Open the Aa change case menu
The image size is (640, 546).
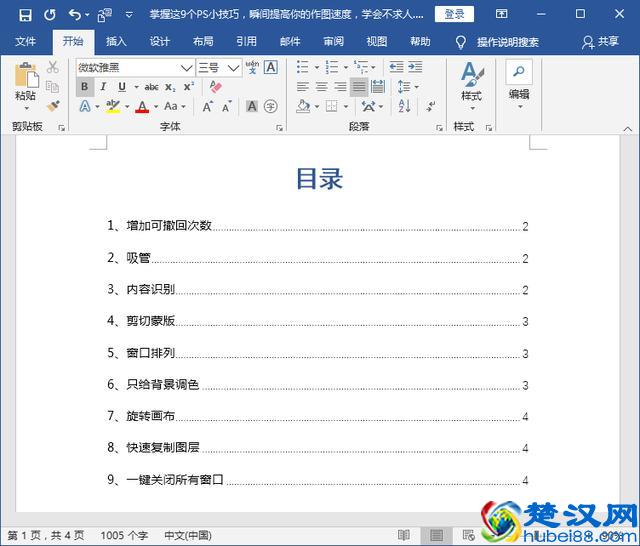click(175, 107)
